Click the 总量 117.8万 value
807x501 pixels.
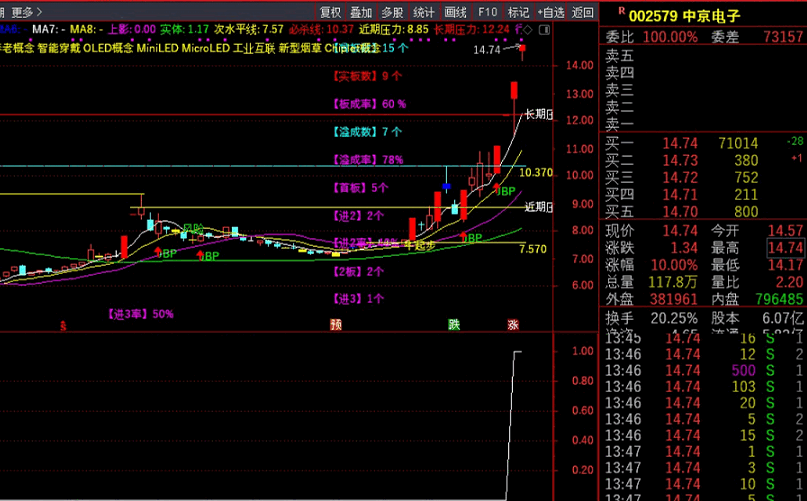[673, 282]
